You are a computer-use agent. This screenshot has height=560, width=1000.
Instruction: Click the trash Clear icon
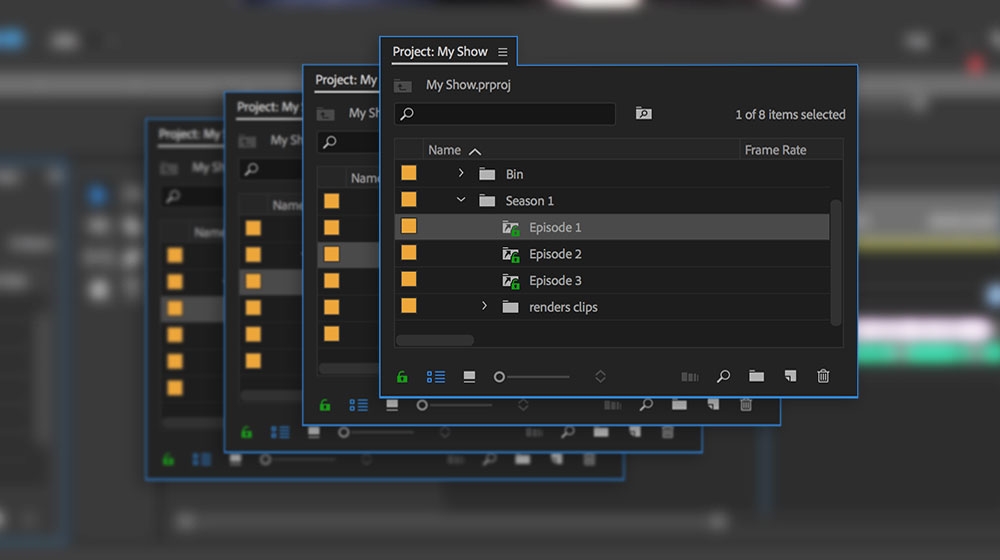tap(823, 376)
